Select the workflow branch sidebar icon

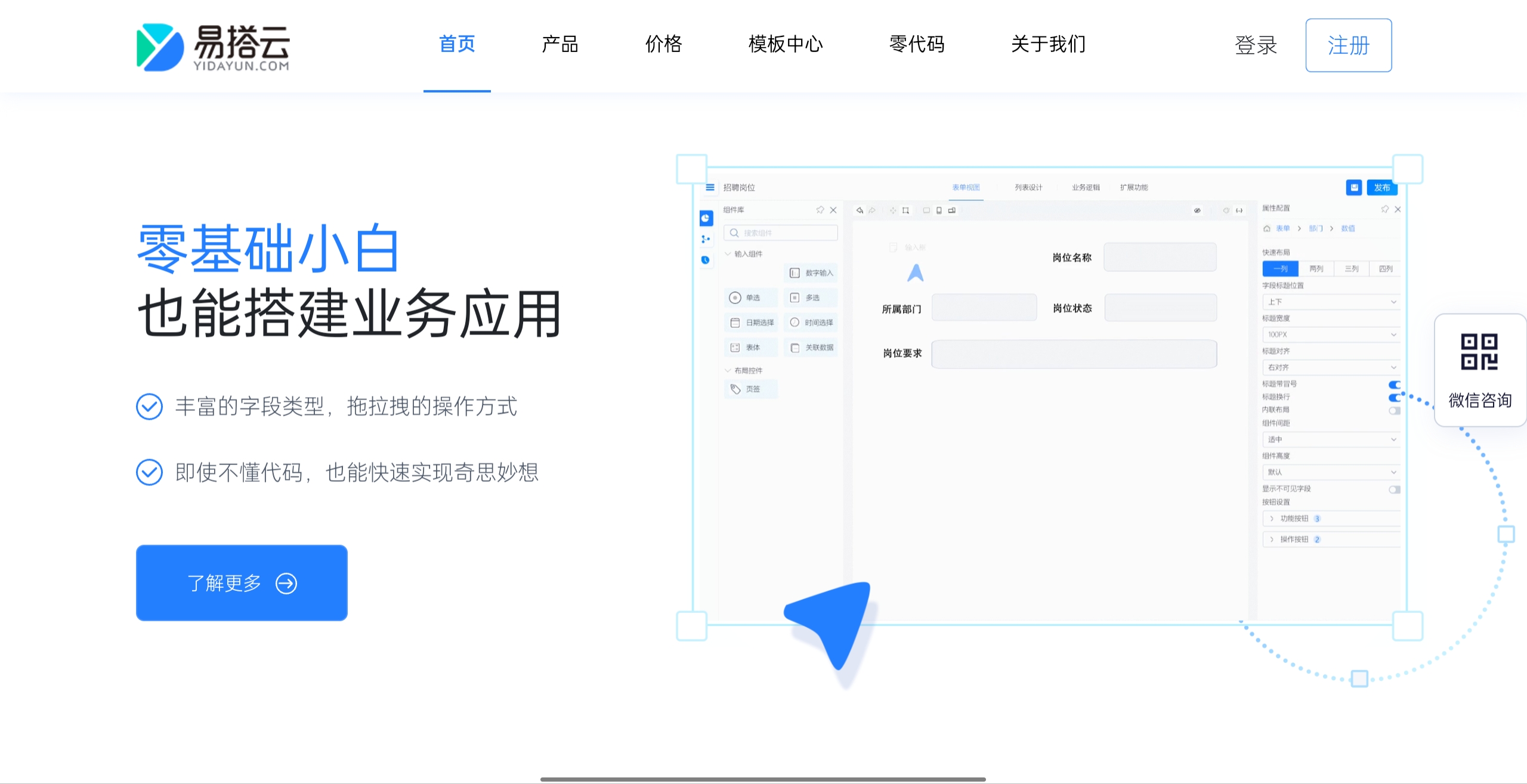706,239
